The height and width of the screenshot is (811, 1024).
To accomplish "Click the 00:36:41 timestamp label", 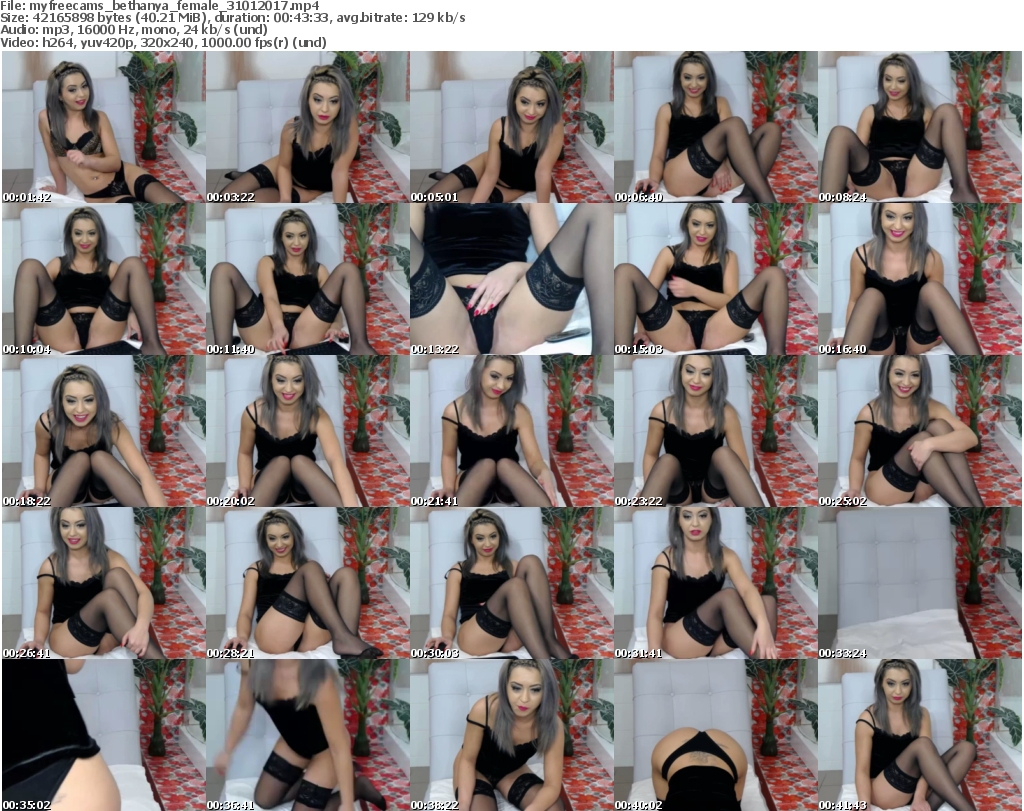I will 232,804.
